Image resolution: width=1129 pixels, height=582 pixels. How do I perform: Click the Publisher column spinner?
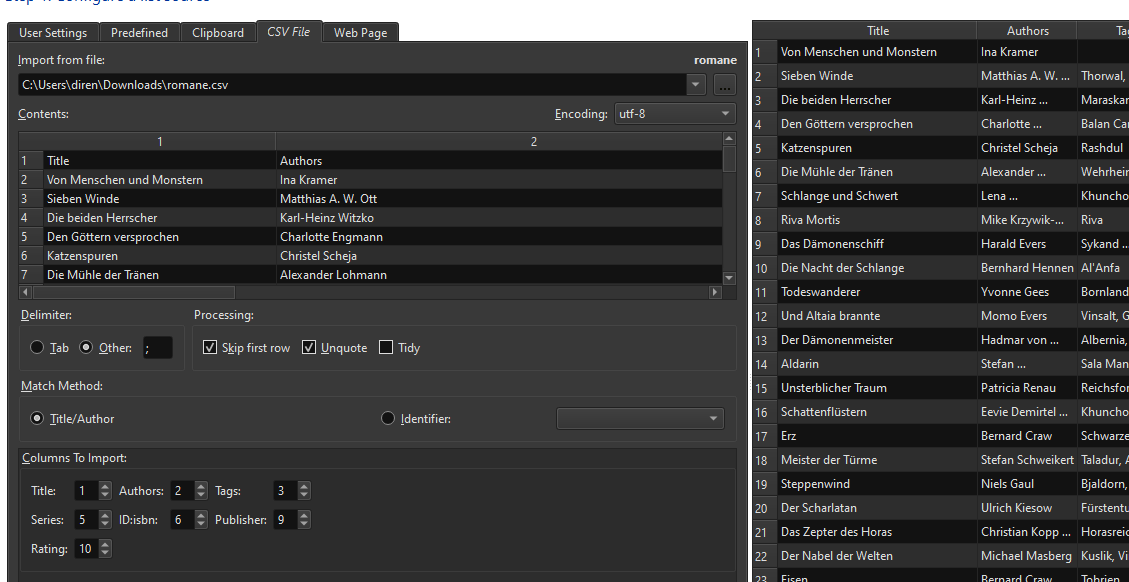click(x=292, y=520)
